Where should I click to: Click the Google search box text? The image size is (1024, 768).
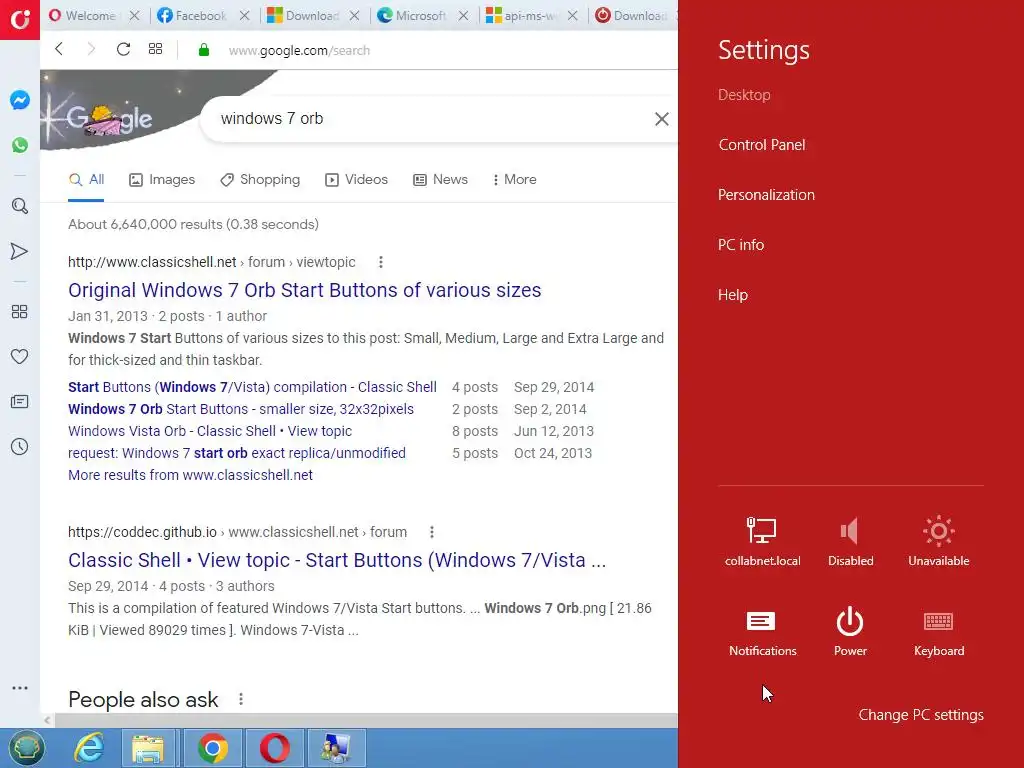pyautogui.click(x=272, y=119)
